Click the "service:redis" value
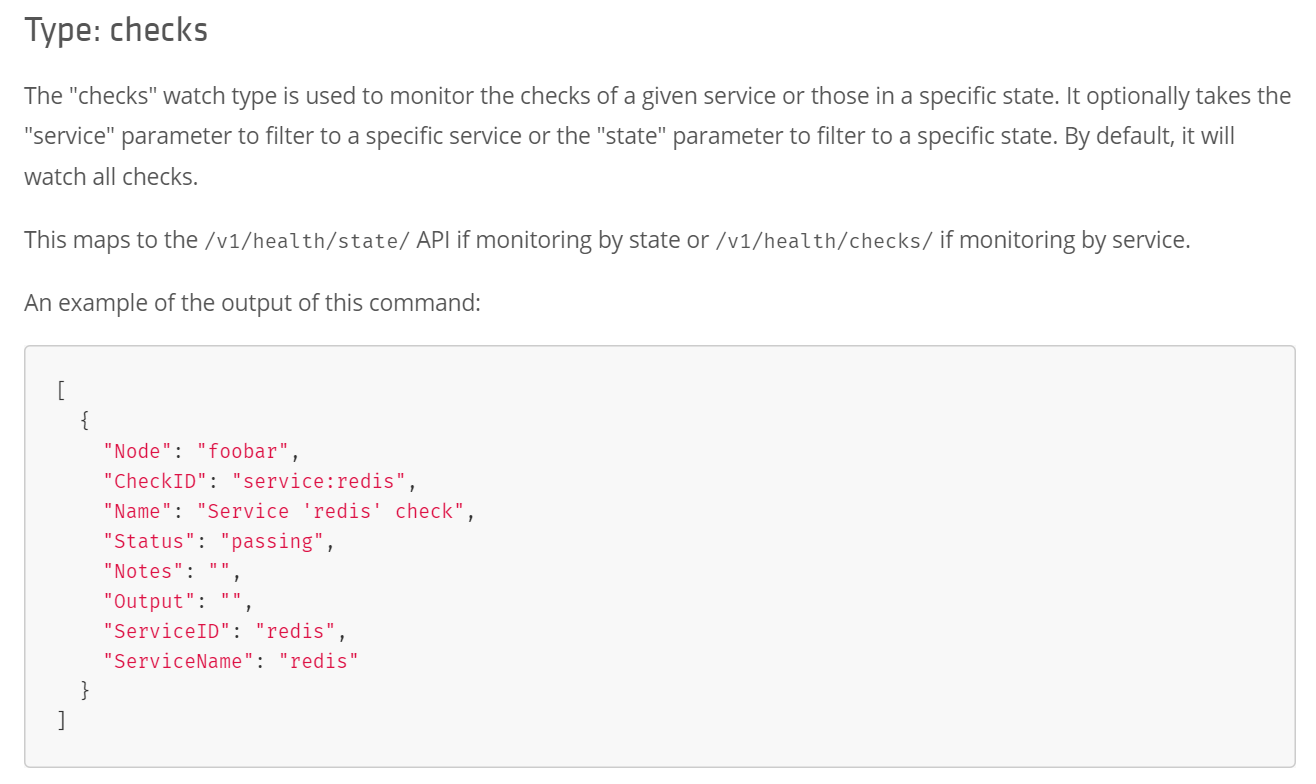The image size is (1316, 784). (319, 482)
